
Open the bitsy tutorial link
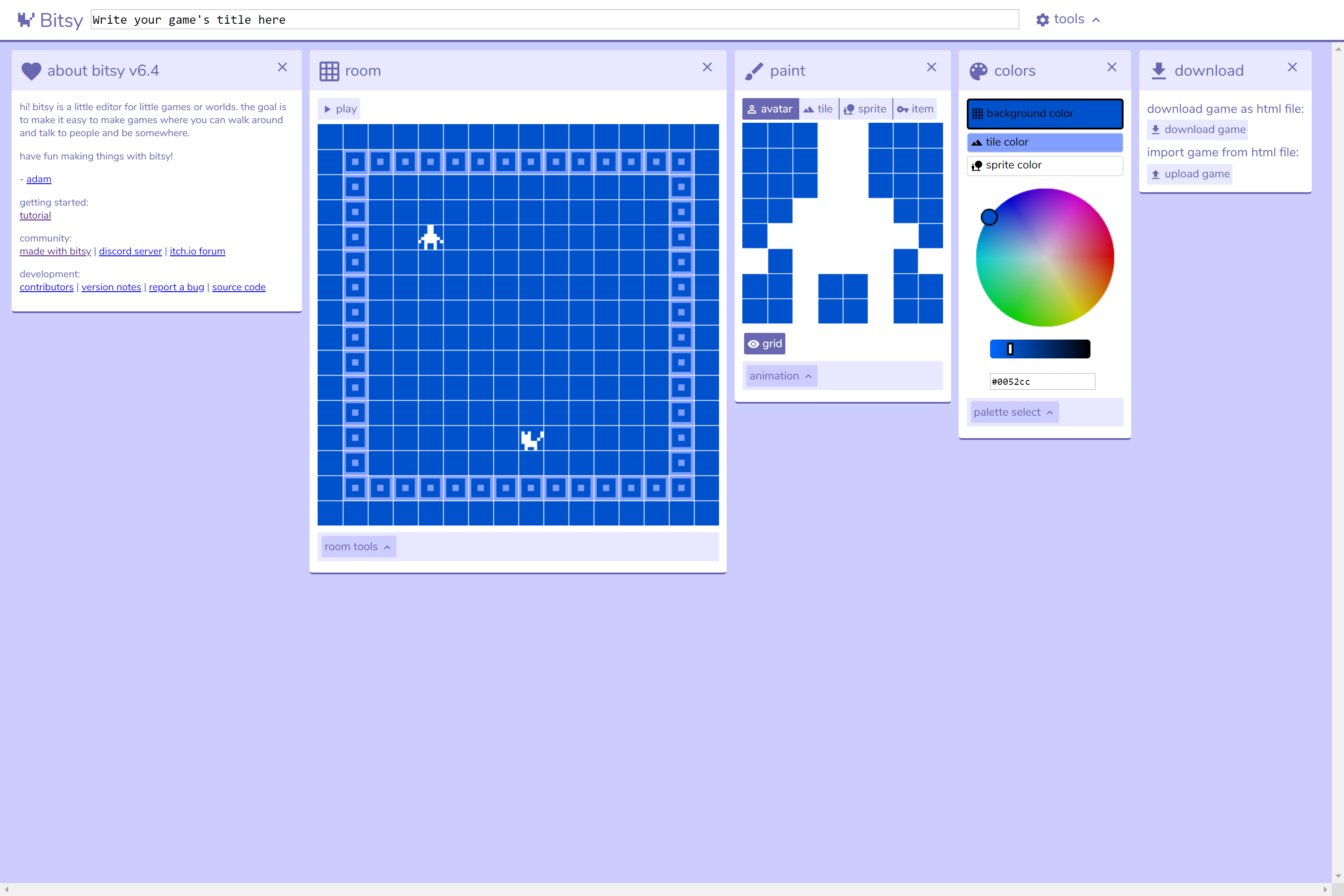(x=35, y=215)
